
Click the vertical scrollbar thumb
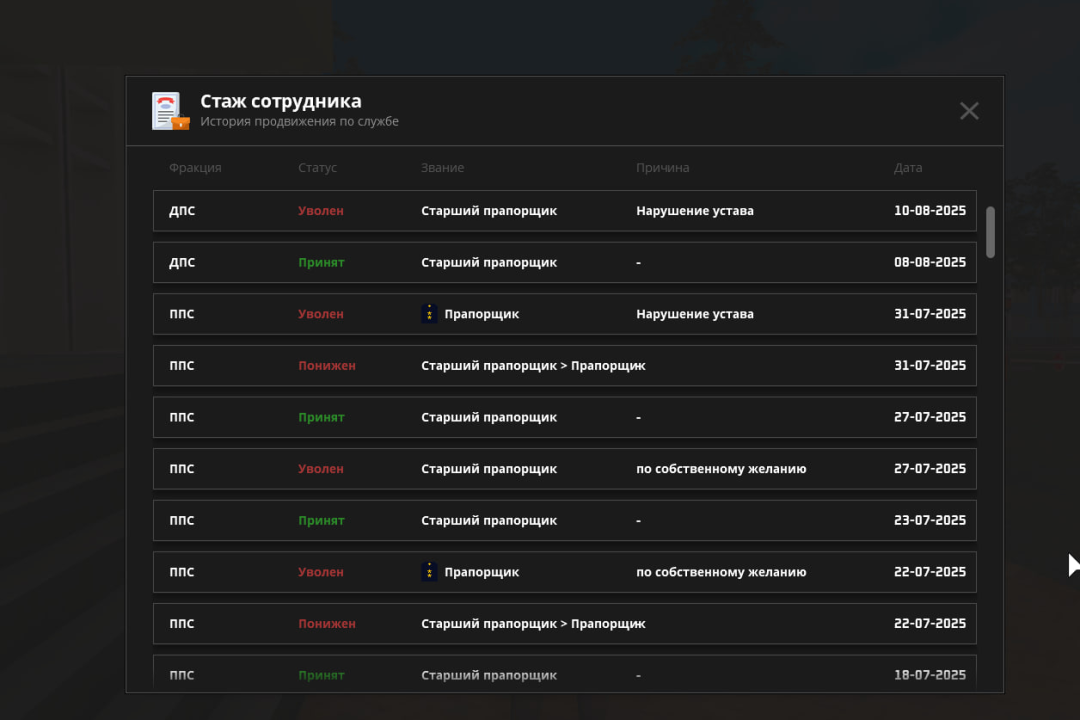pyautogui.click(x=990, y=232)
